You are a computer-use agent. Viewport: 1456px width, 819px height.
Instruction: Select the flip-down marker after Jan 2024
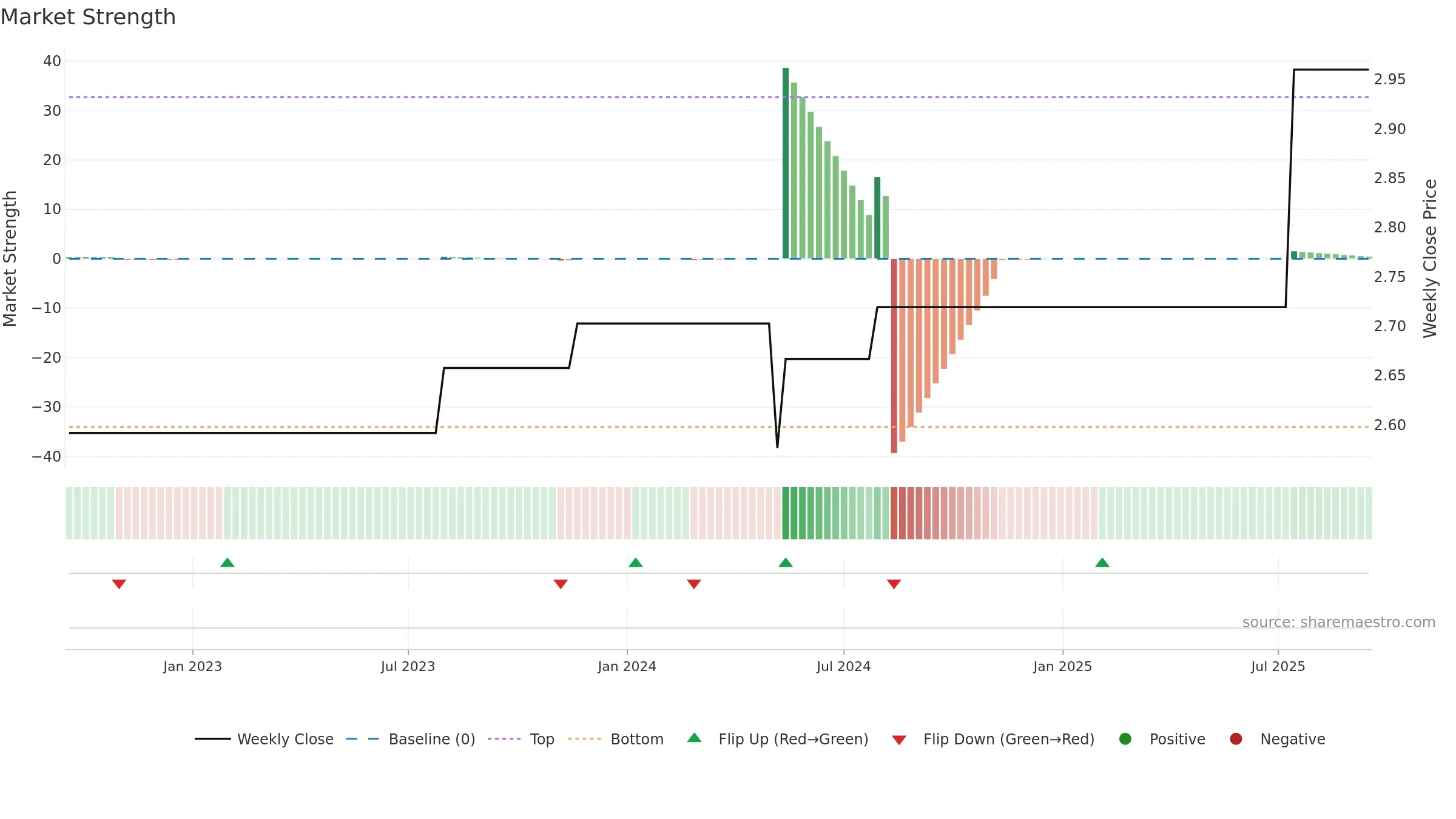click(694, 584)
